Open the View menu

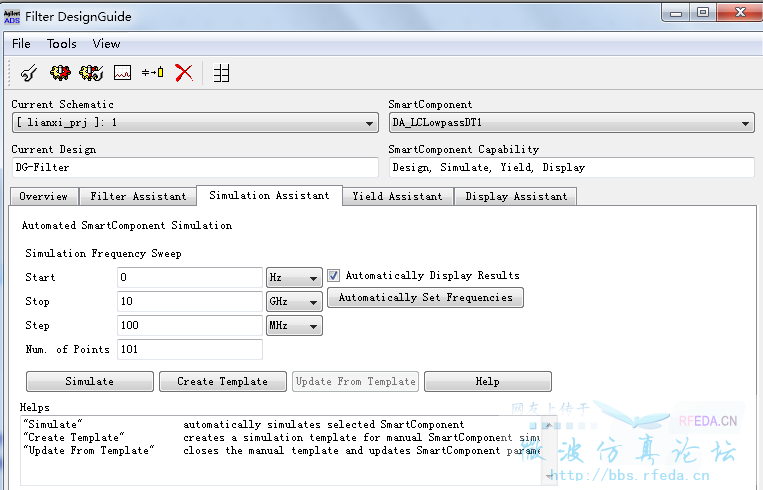106,44
